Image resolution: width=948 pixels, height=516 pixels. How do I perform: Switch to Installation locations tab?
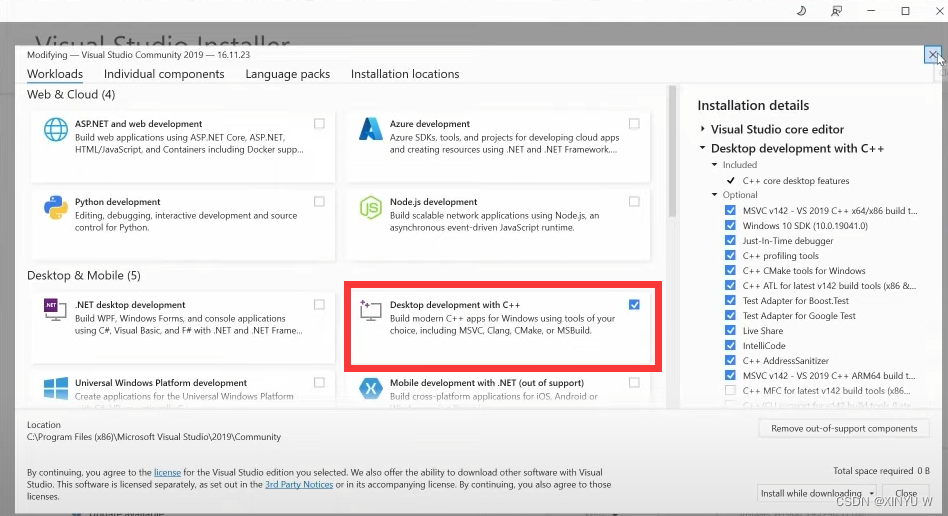(405, 74)
